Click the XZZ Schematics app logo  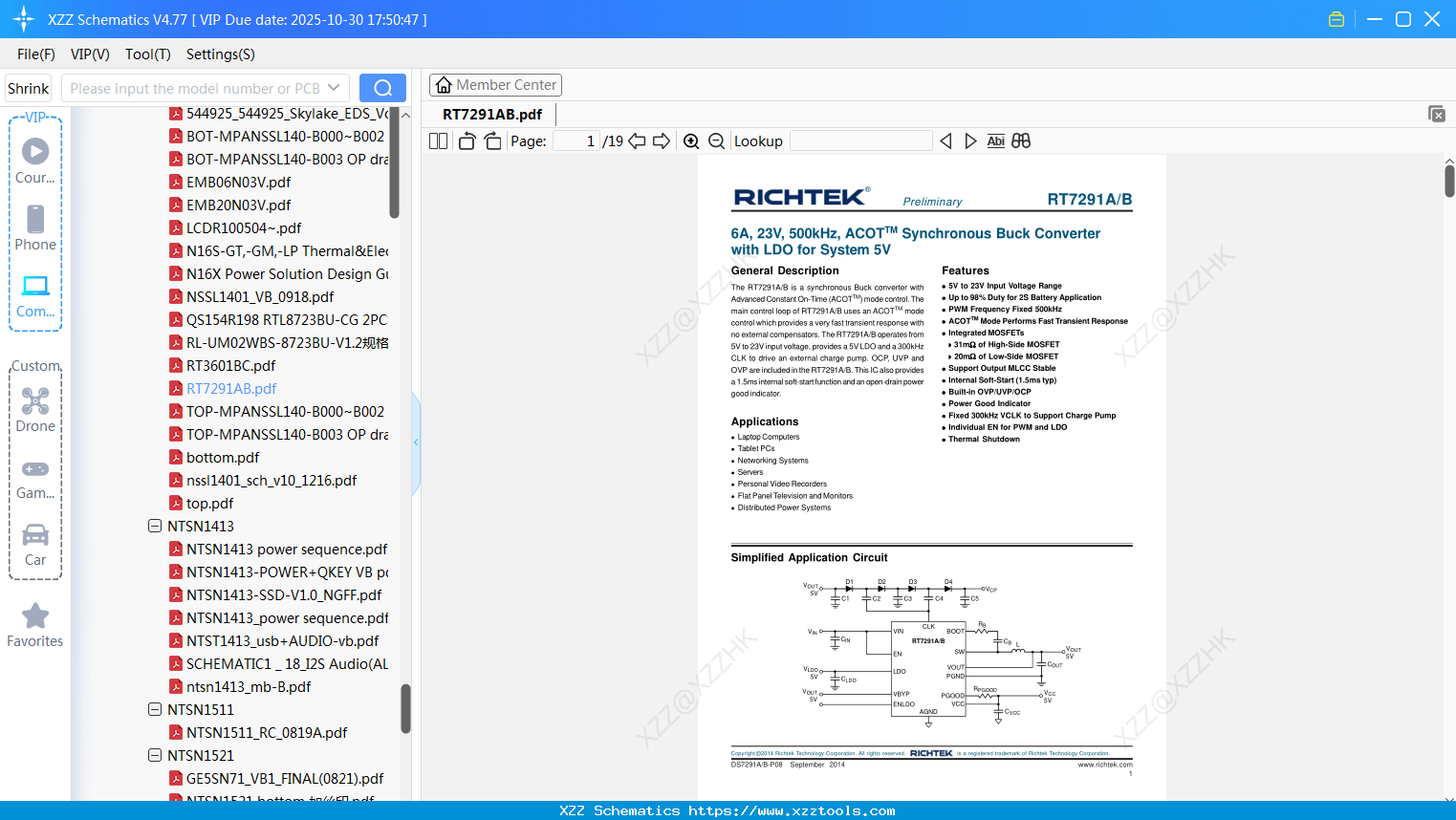click(23, 19)
